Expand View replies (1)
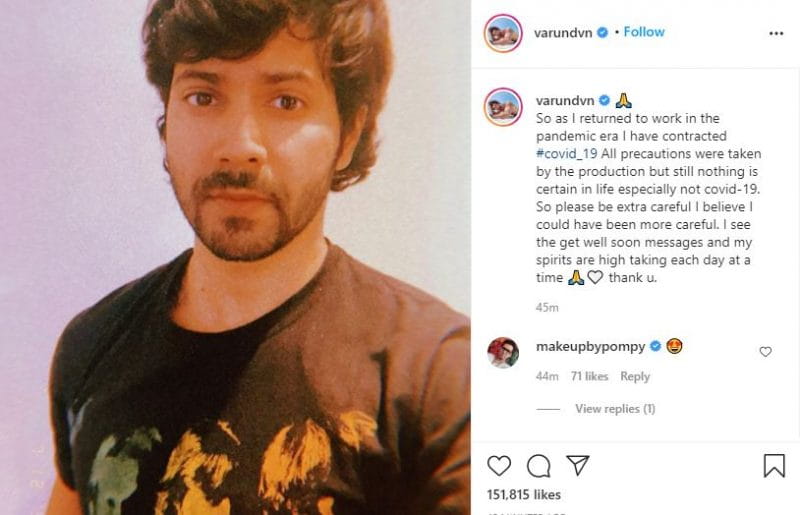This screenshot has width=800, height=515. click(615, 408)
